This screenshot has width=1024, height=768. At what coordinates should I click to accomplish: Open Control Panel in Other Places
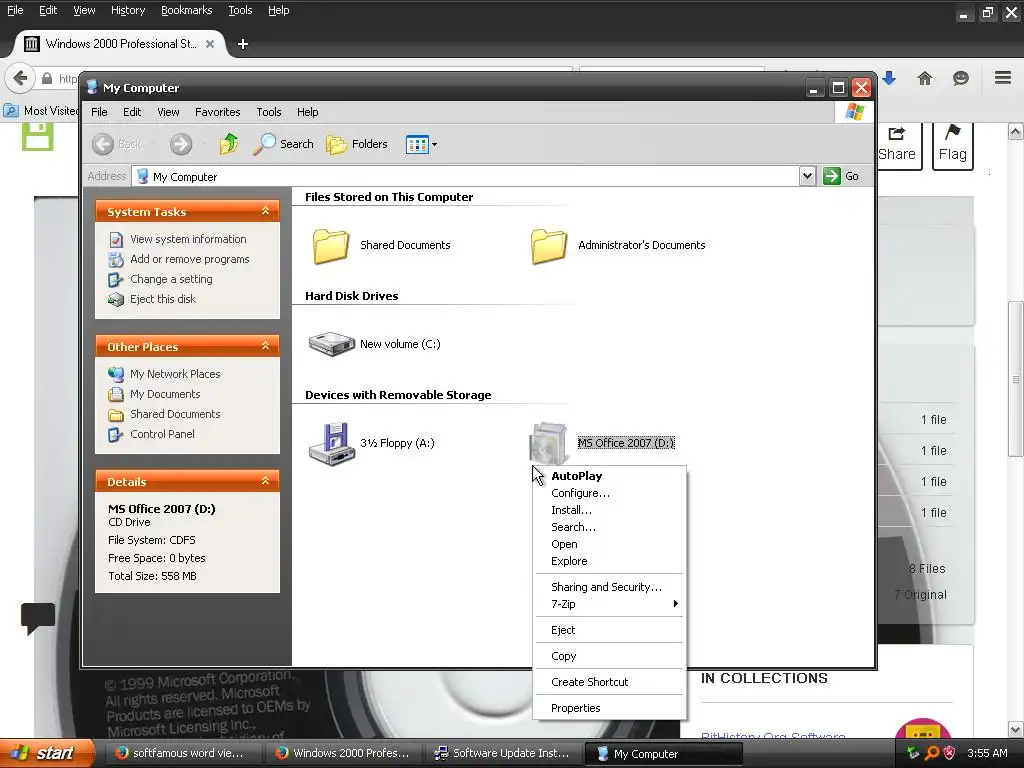[x=162, y=434]
